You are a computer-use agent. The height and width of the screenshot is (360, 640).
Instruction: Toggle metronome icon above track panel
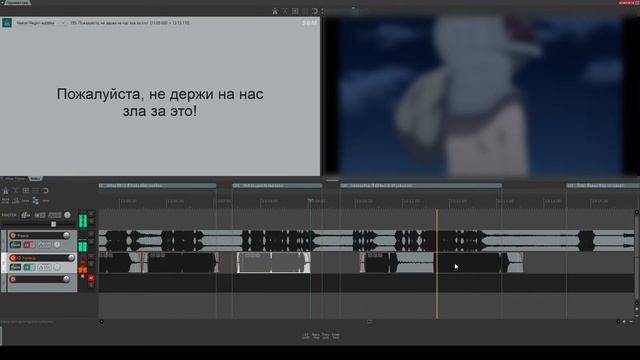[x=6, y=191]
